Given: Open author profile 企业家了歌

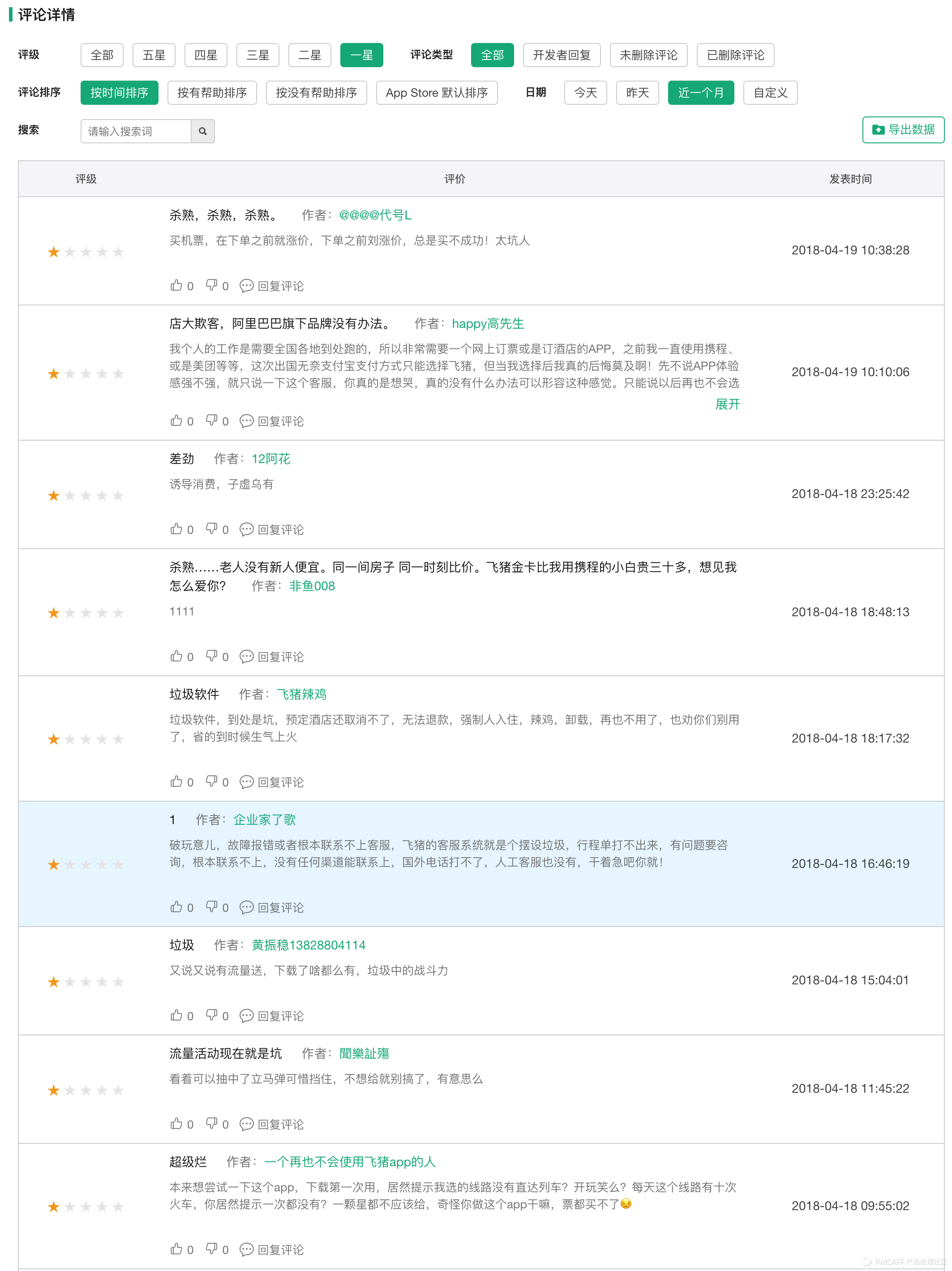Looking at the screenshot, I should coord(264,820).
